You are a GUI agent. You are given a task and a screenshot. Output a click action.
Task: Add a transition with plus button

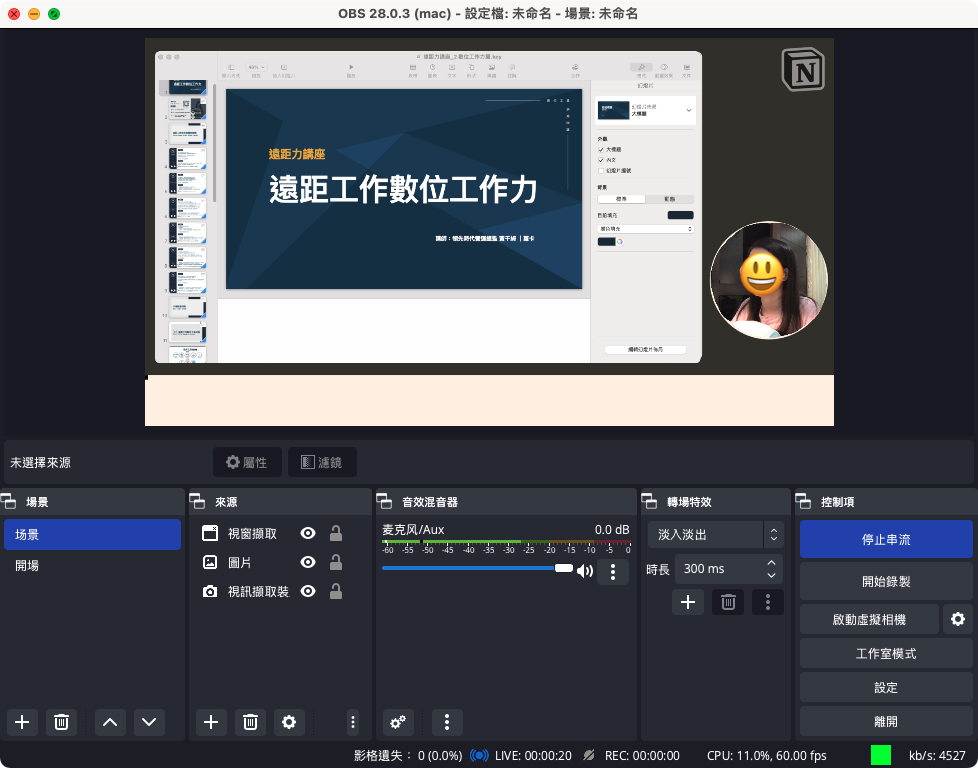tap(688, 602)
